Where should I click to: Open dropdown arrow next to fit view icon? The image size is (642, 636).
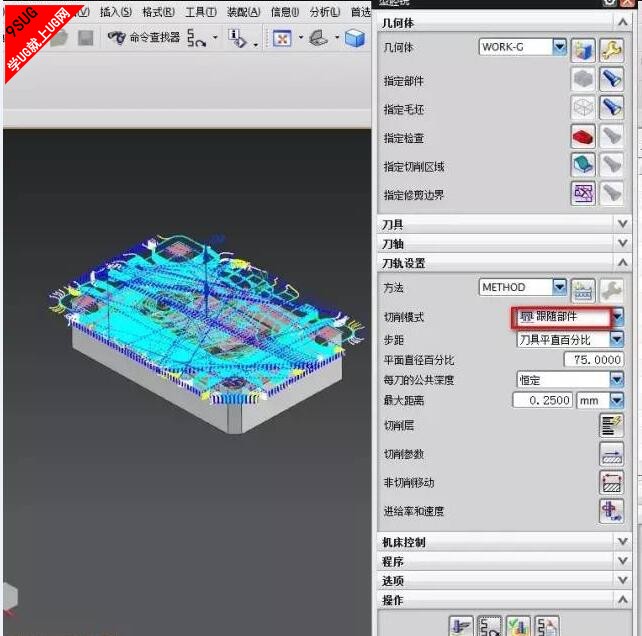click(x=301, y=38)
